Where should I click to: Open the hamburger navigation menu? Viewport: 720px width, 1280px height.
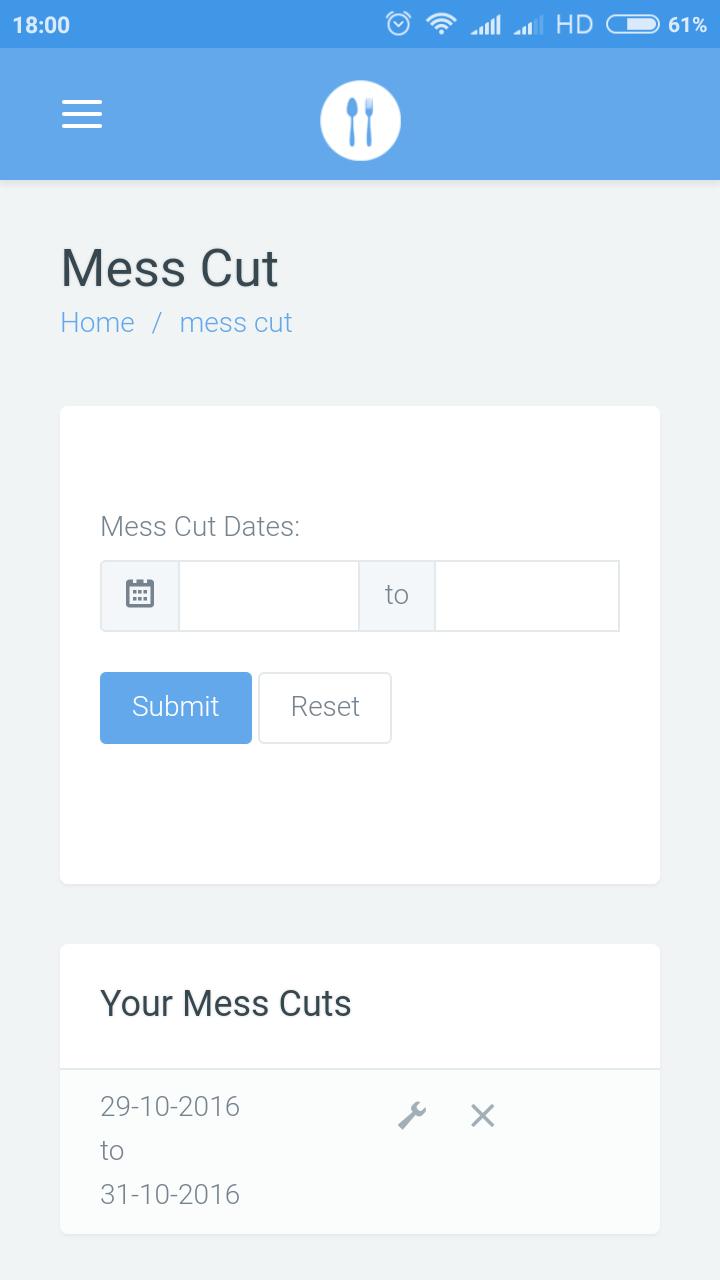point(82,114)
